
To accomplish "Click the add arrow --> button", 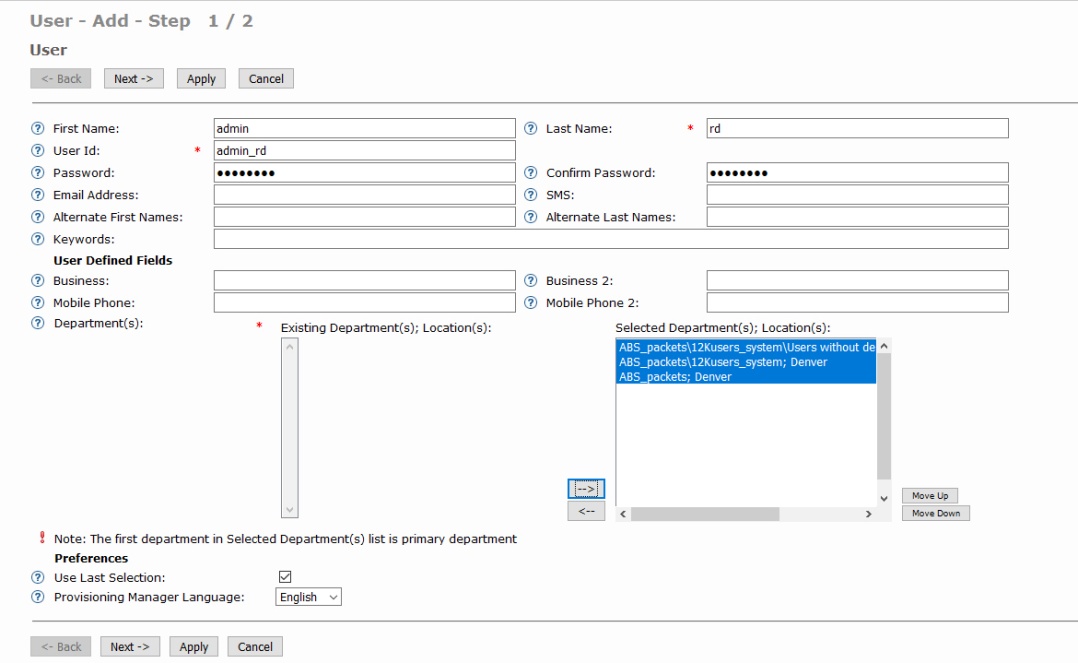I will click(x=586, y=488).
